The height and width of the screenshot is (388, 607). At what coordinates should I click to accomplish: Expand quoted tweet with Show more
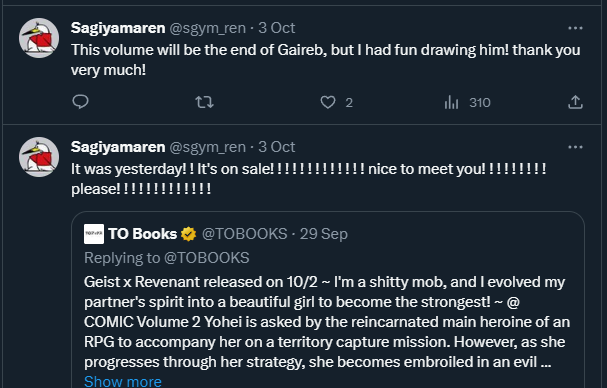[123, 381]
